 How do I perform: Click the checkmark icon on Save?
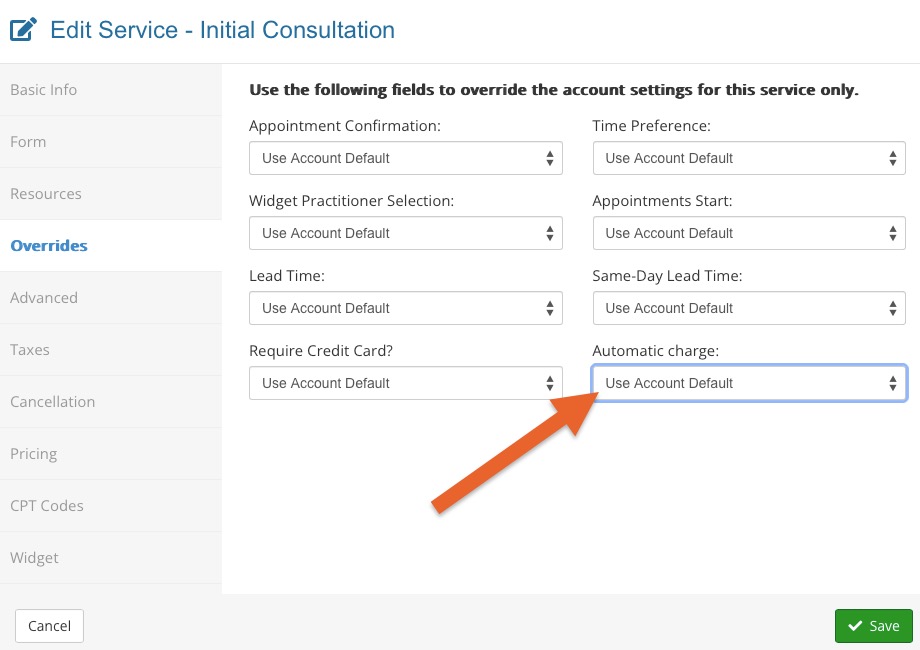point(855,626)
